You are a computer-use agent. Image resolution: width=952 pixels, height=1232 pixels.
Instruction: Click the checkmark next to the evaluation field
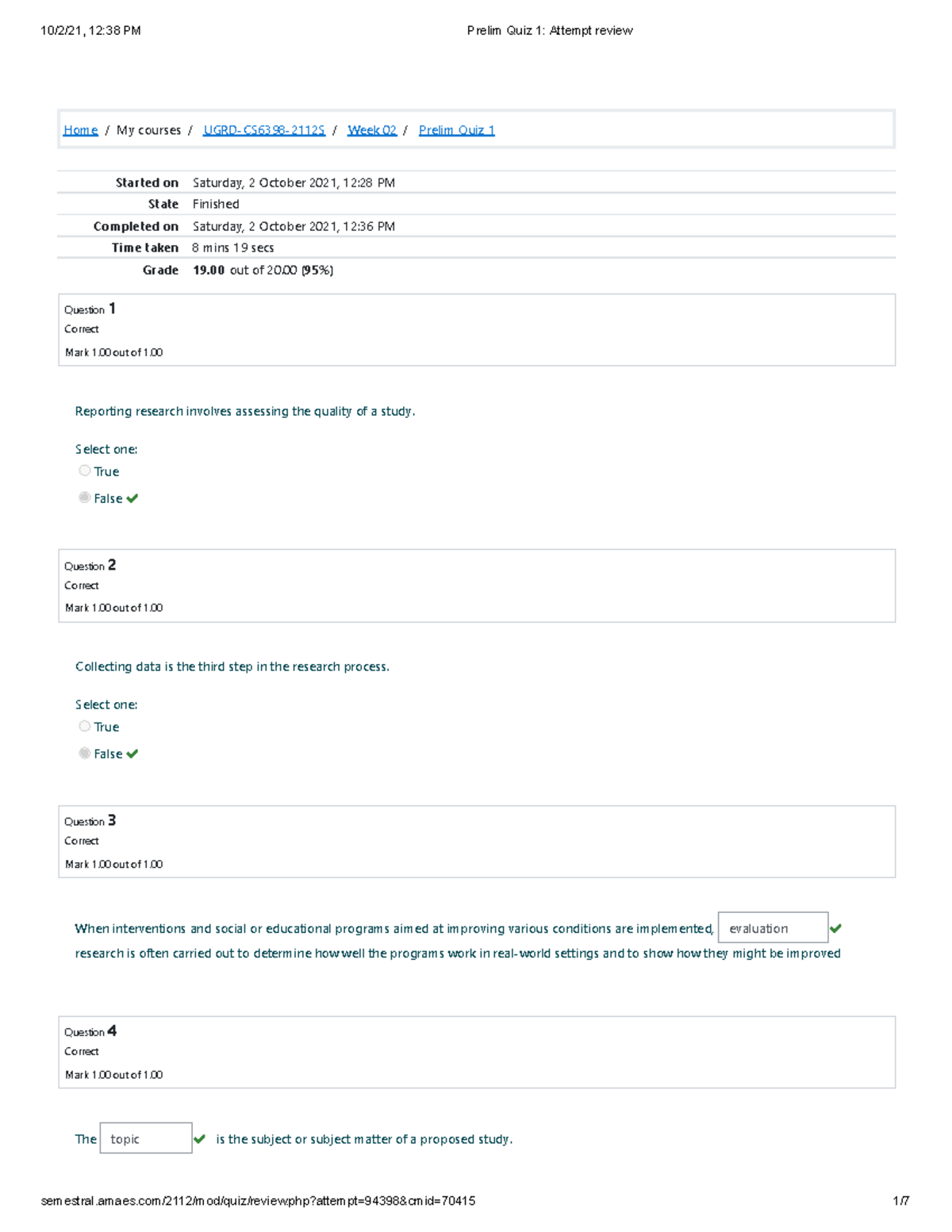tap(835, 928)
